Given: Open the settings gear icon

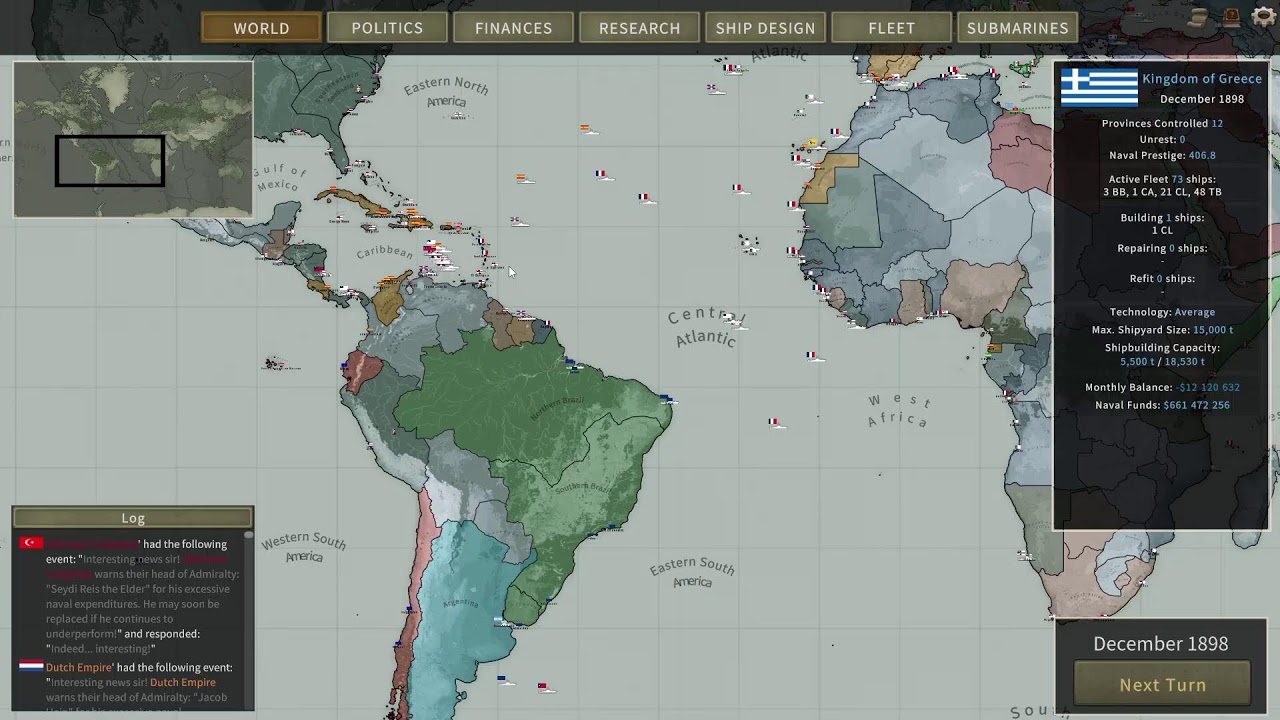Looking at the screenshot, I should [x=1264, y=18].
